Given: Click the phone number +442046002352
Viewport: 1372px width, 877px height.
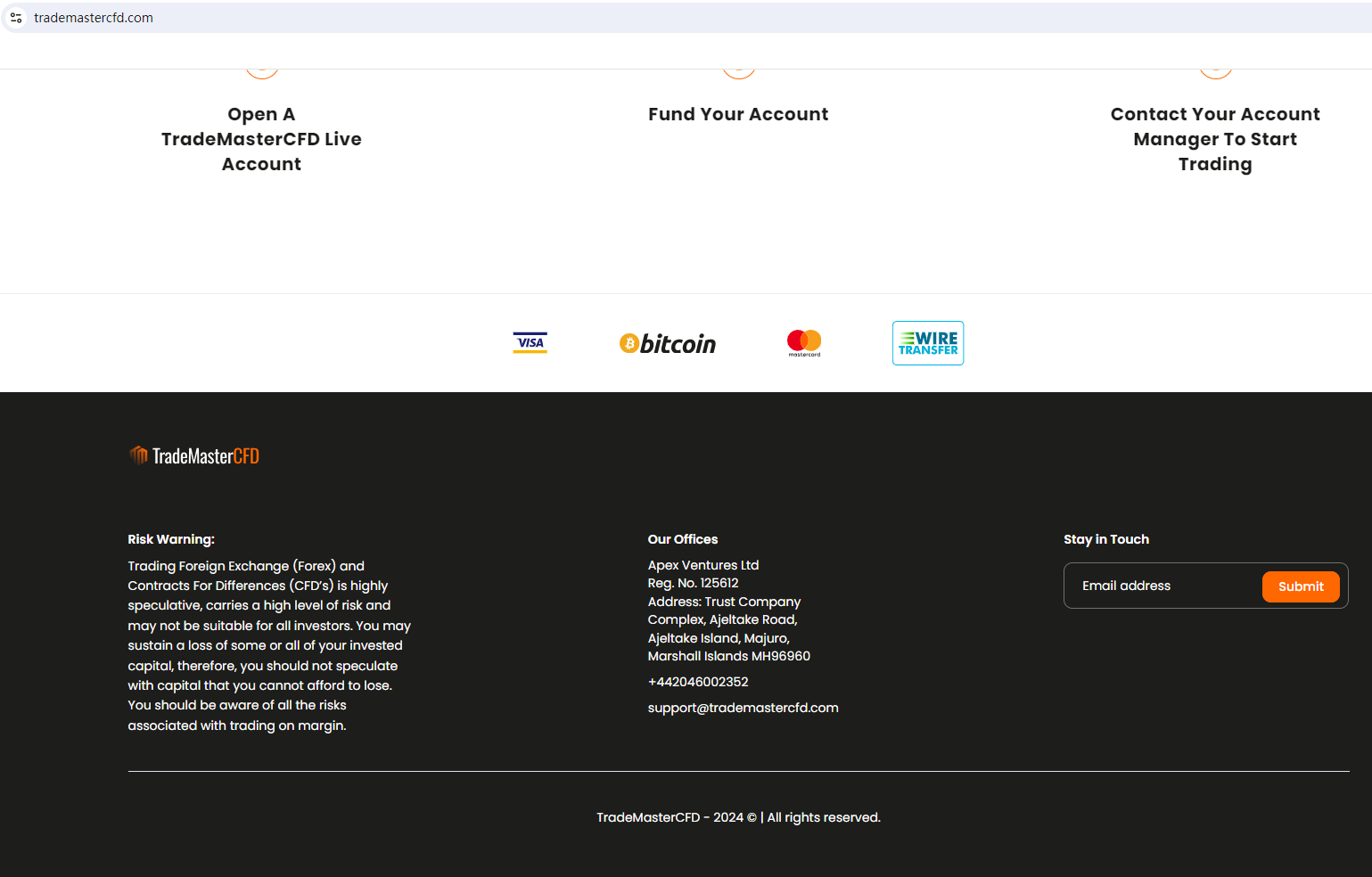Looking at the screenshot, I should pyautogui.click(x=698, y=682).
